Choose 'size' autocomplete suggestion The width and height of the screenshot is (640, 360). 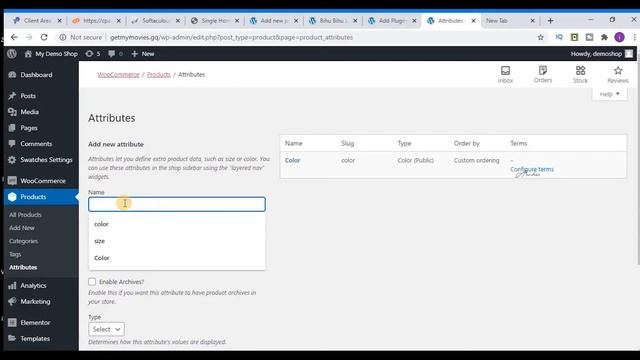point(177,241)
